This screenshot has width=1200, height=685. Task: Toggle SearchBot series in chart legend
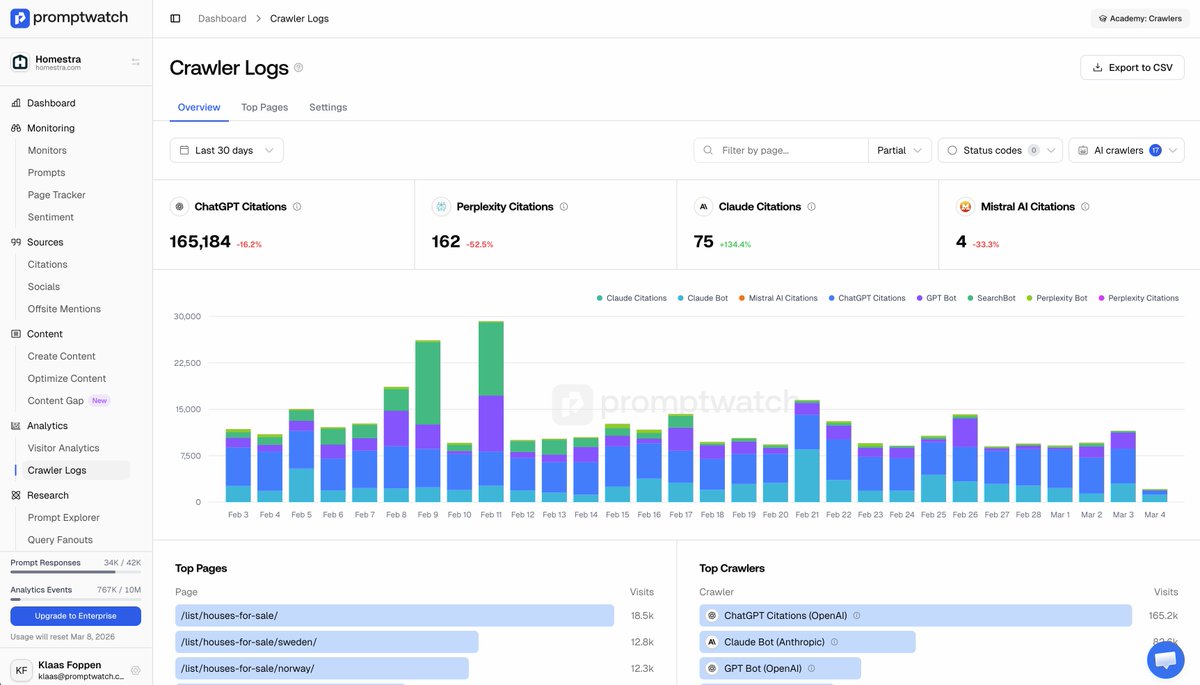click(991, 298)
